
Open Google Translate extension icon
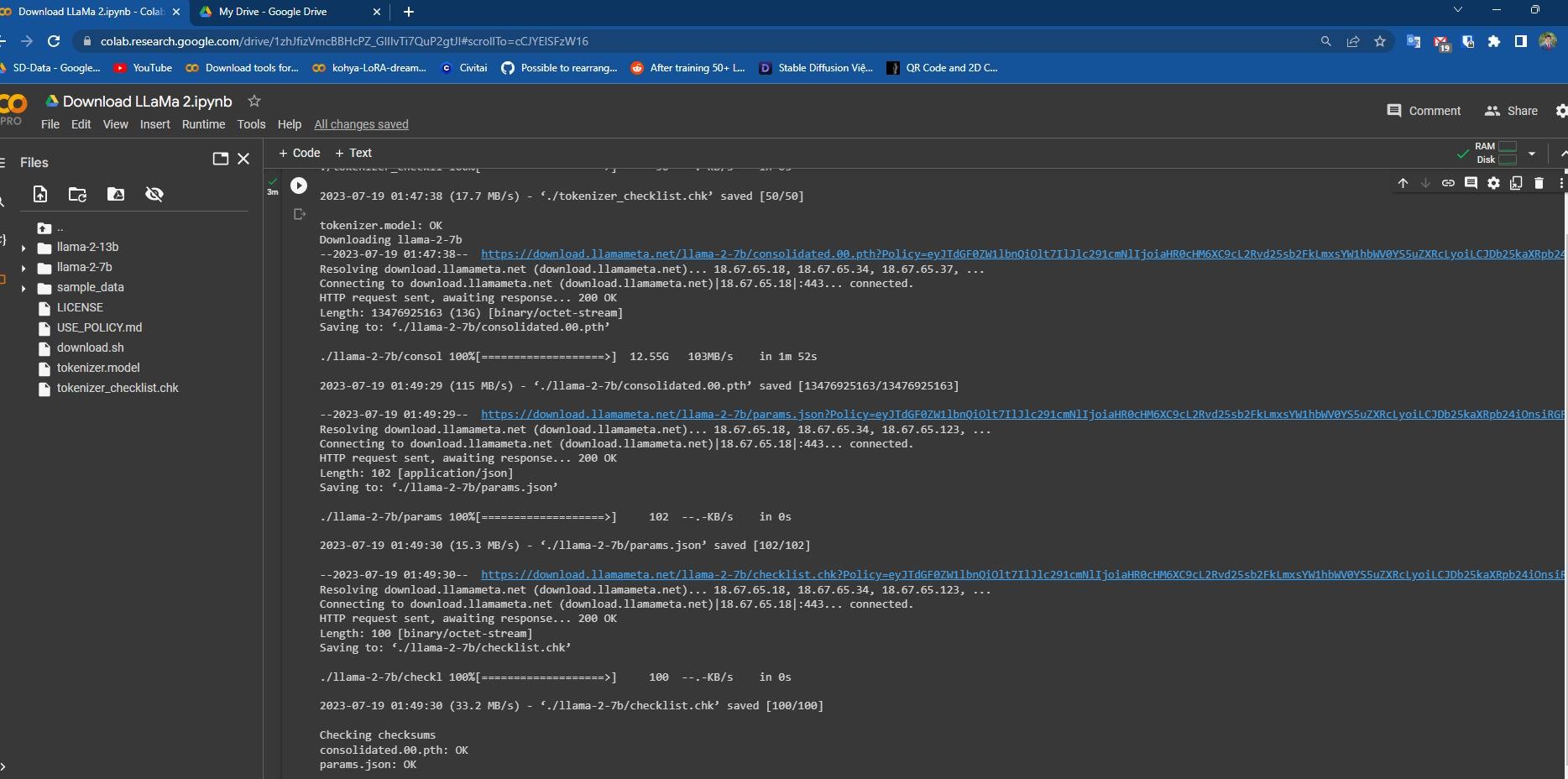point(1414,41)
